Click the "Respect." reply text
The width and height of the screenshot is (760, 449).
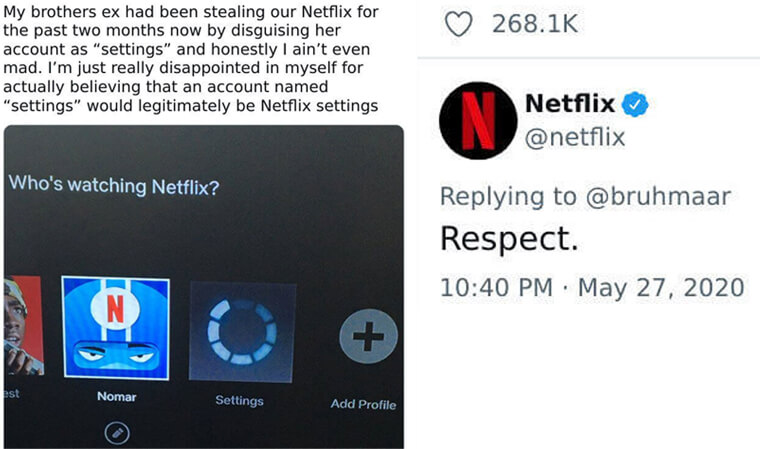tap(509, 239)
